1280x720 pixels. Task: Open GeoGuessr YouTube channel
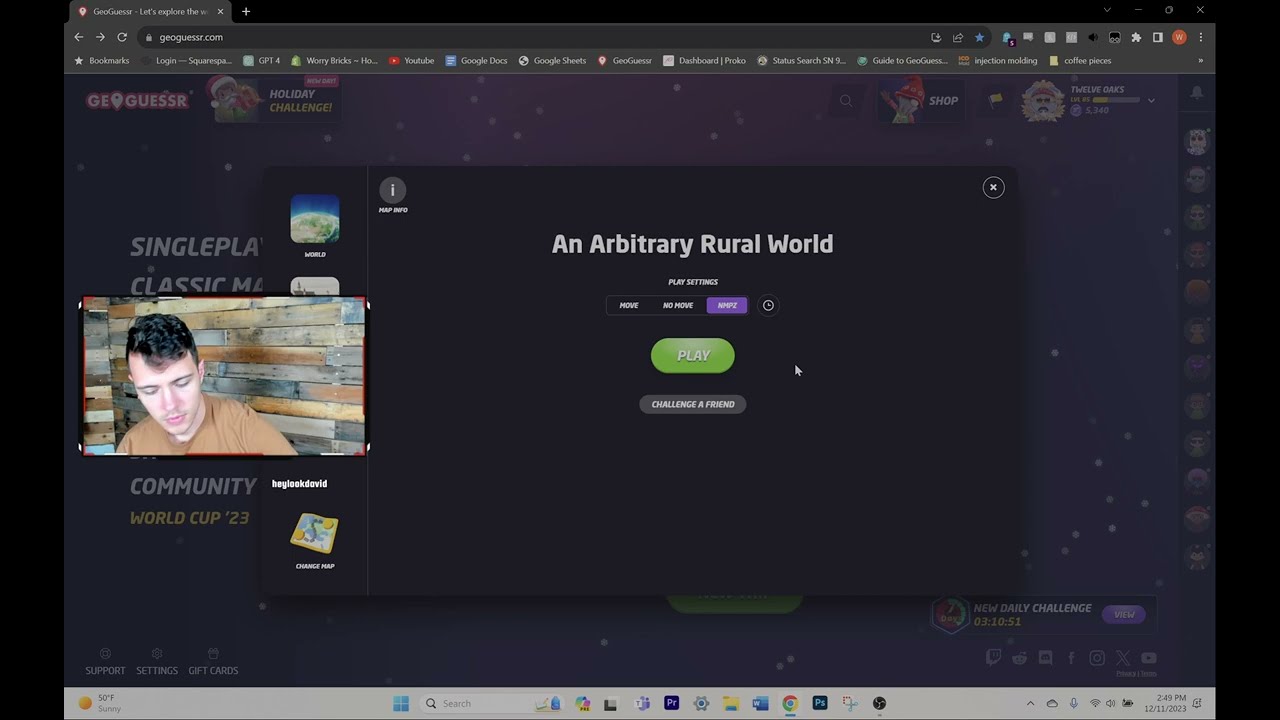pos(1149,658)
